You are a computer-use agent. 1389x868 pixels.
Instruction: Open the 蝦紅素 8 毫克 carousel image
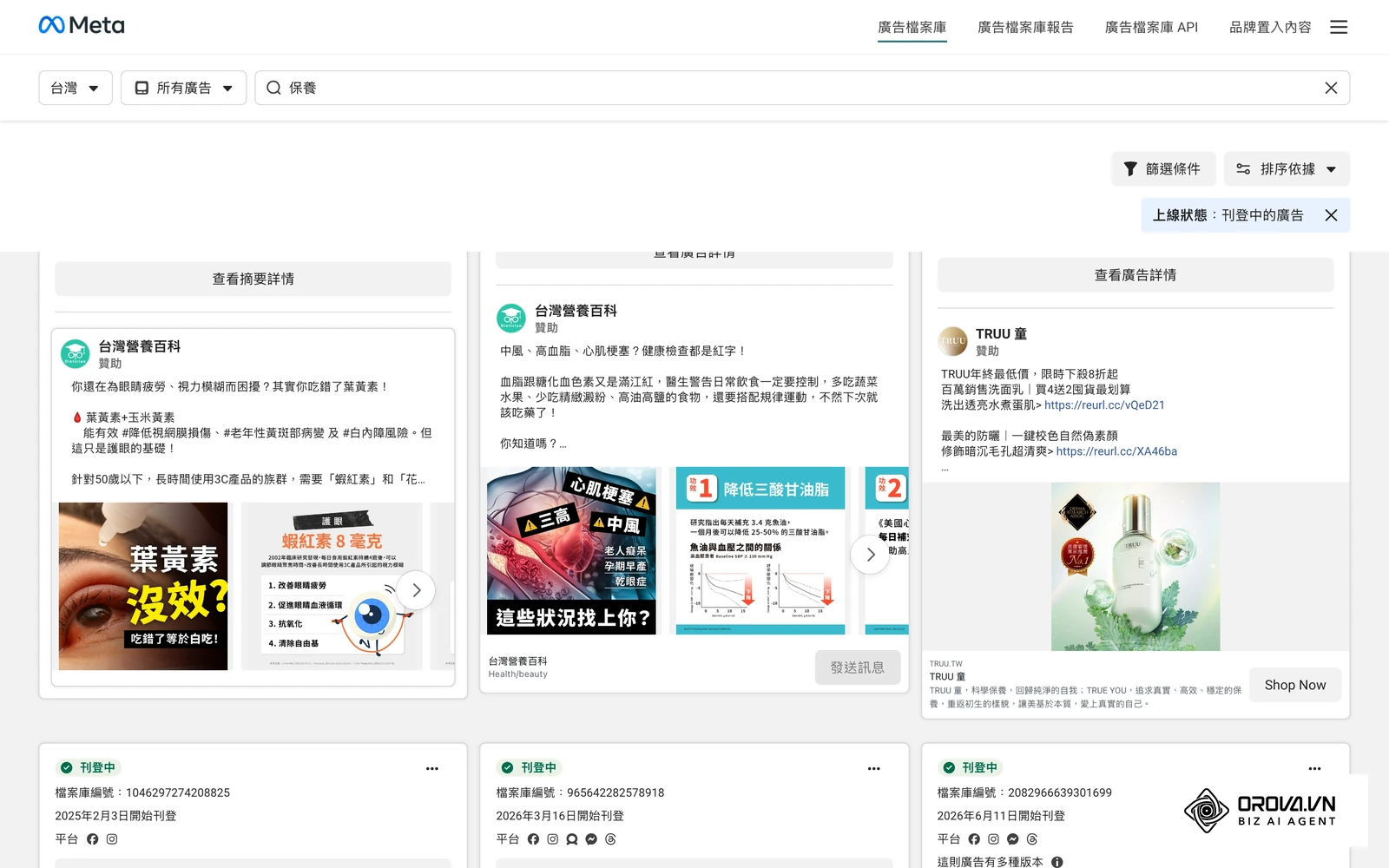[x=332, y=587]
